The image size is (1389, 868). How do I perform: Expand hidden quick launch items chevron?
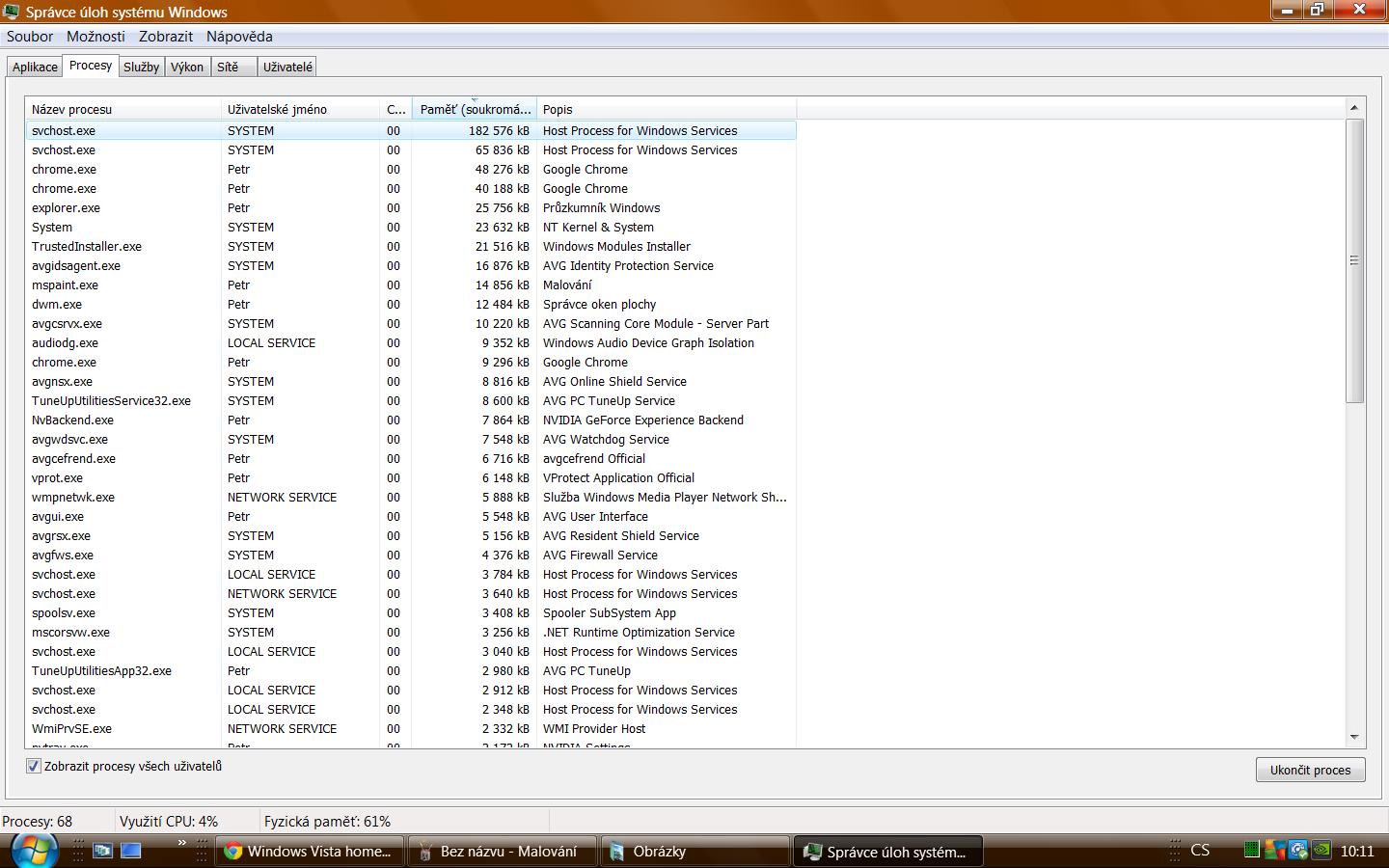(181, 844)
